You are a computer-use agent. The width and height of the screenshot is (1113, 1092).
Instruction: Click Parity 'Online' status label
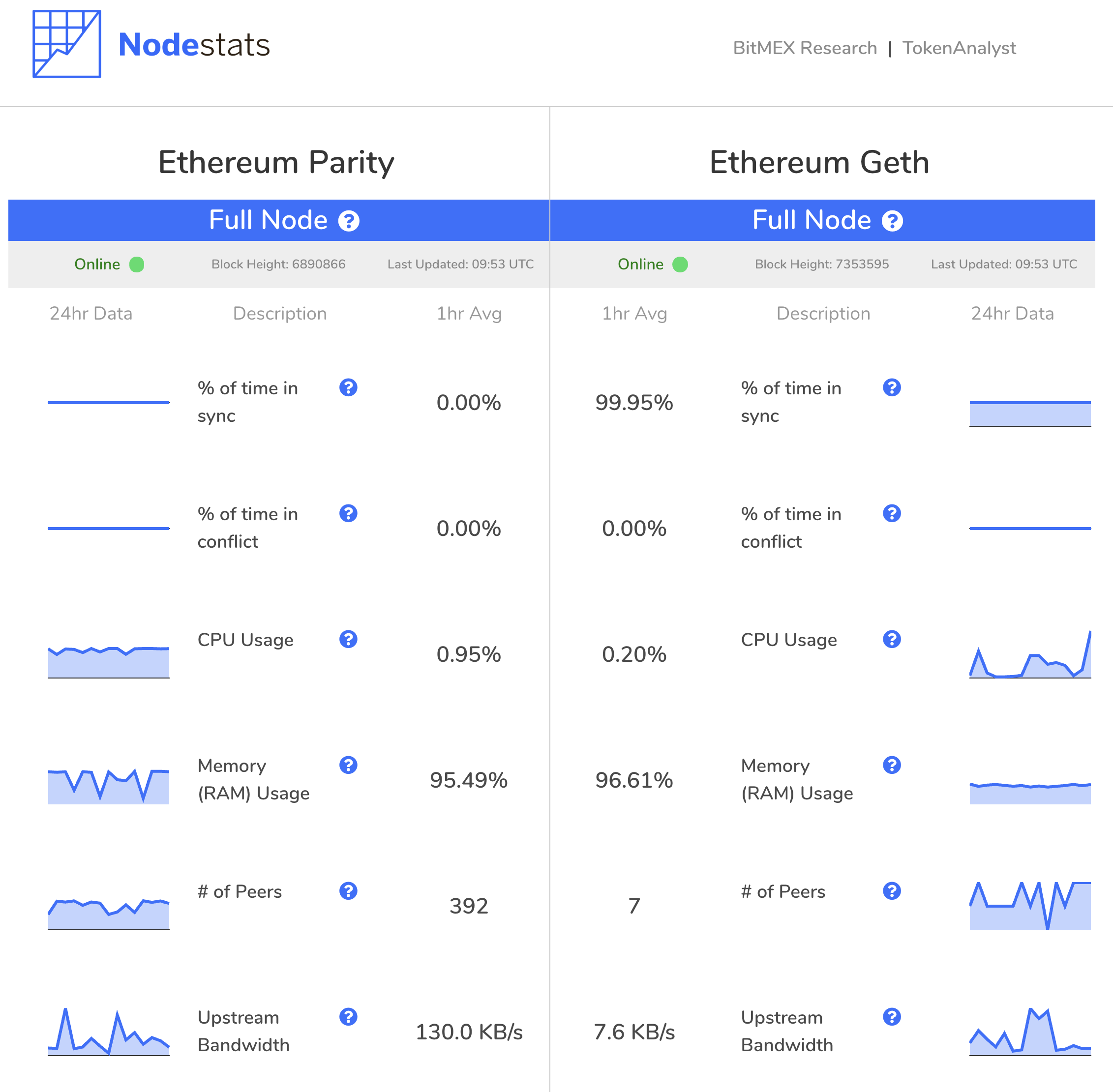97,265
